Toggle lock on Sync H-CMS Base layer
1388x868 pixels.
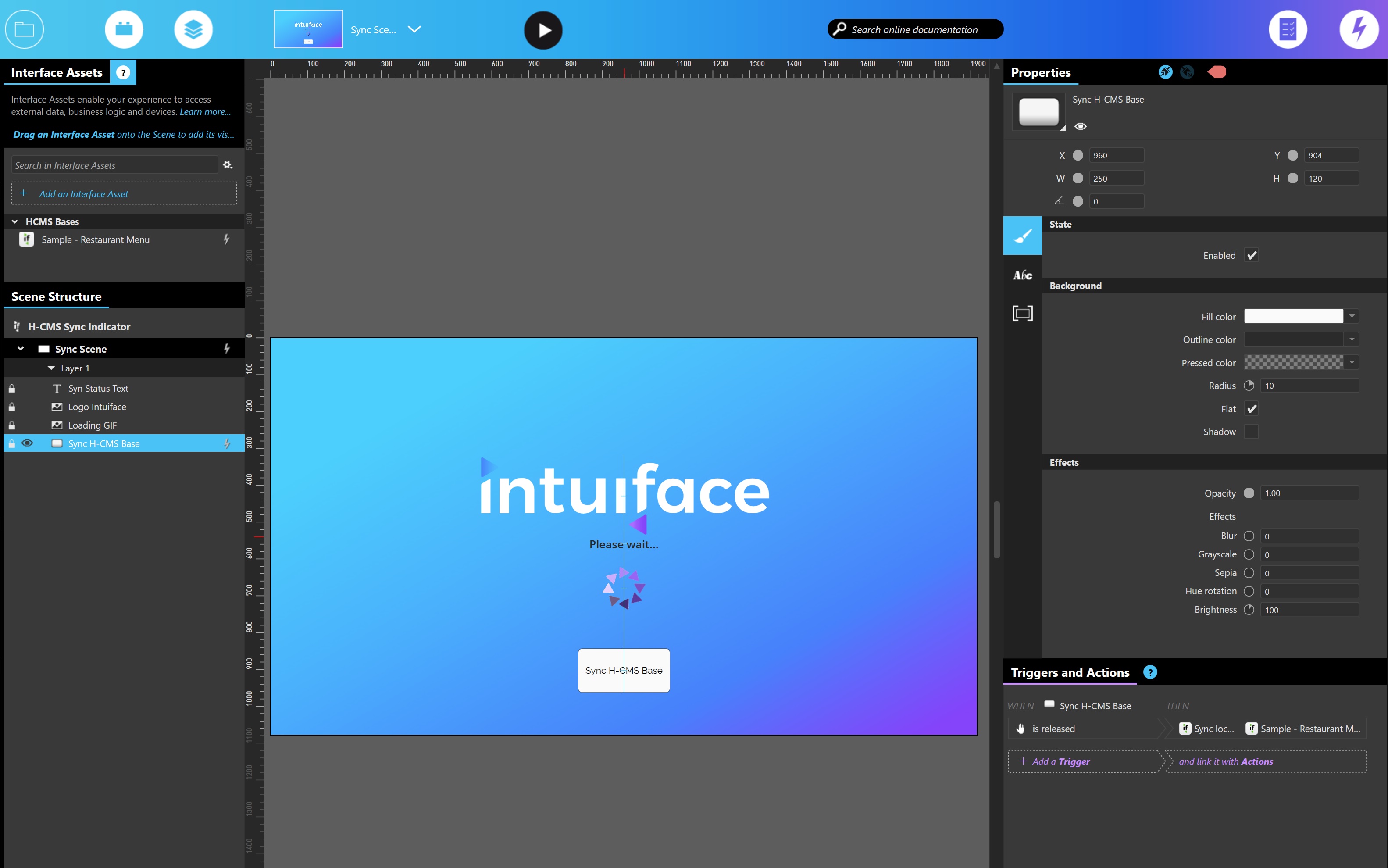(11, 443)
